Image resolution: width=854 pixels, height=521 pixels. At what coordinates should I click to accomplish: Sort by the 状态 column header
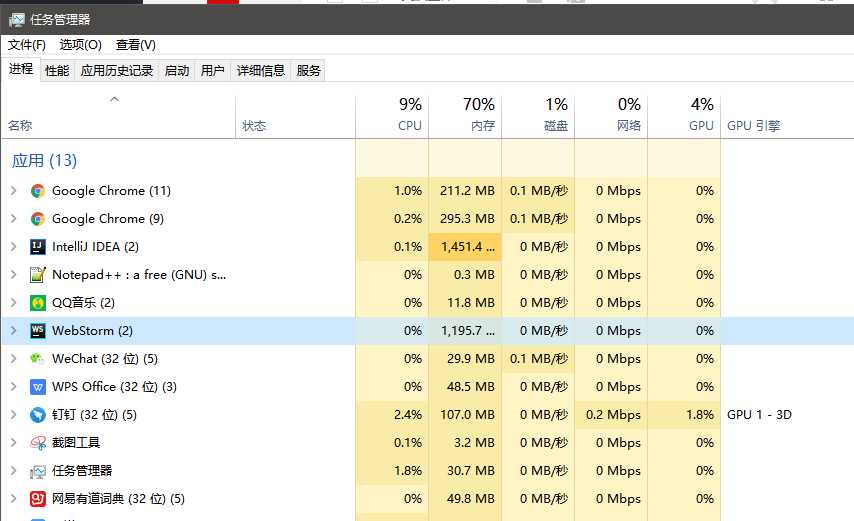(x=296, y=117)
